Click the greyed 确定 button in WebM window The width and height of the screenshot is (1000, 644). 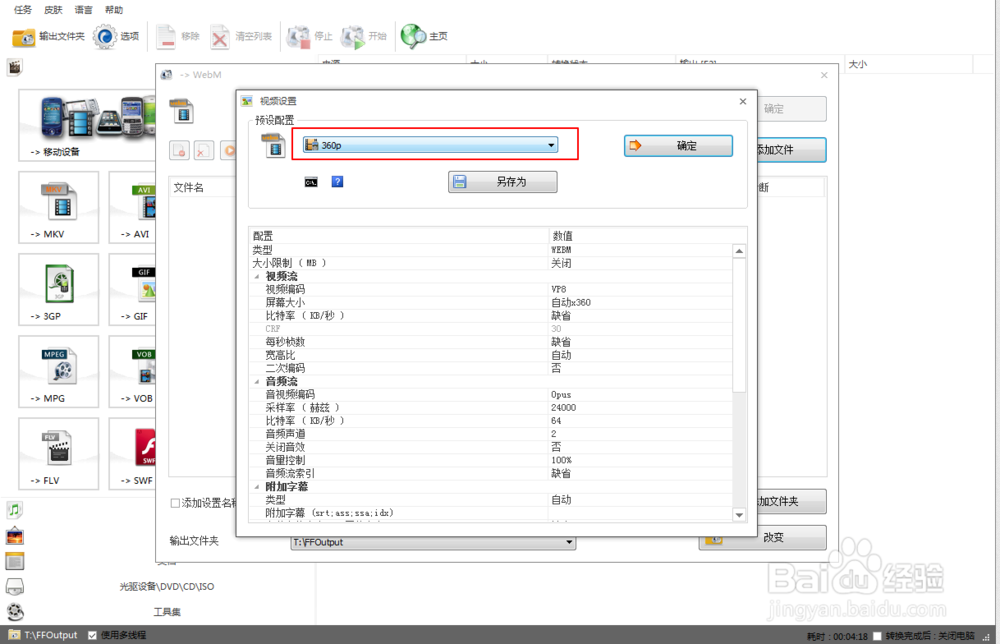792,109
